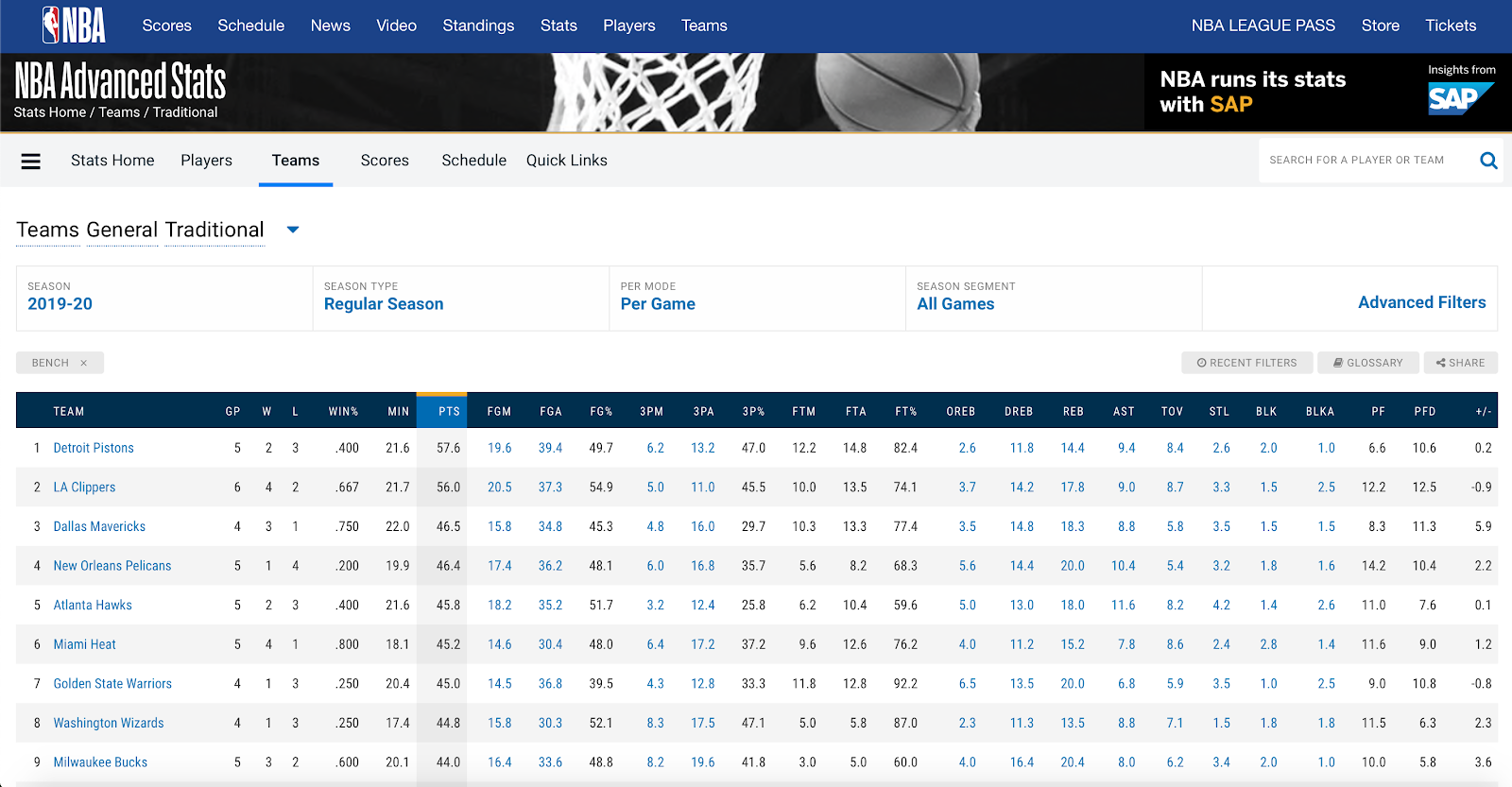This screenshot has width=1512, height=787.
Task: Click the NBA logo
Action: 74,26
